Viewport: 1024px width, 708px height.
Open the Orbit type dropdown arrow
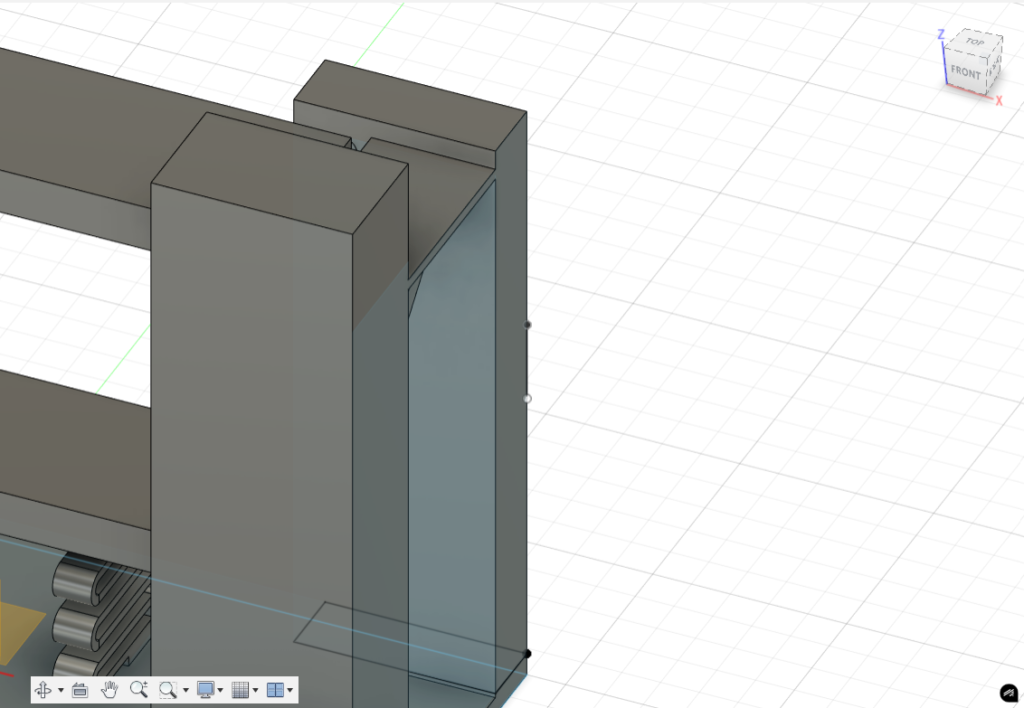tap(61, 690)
